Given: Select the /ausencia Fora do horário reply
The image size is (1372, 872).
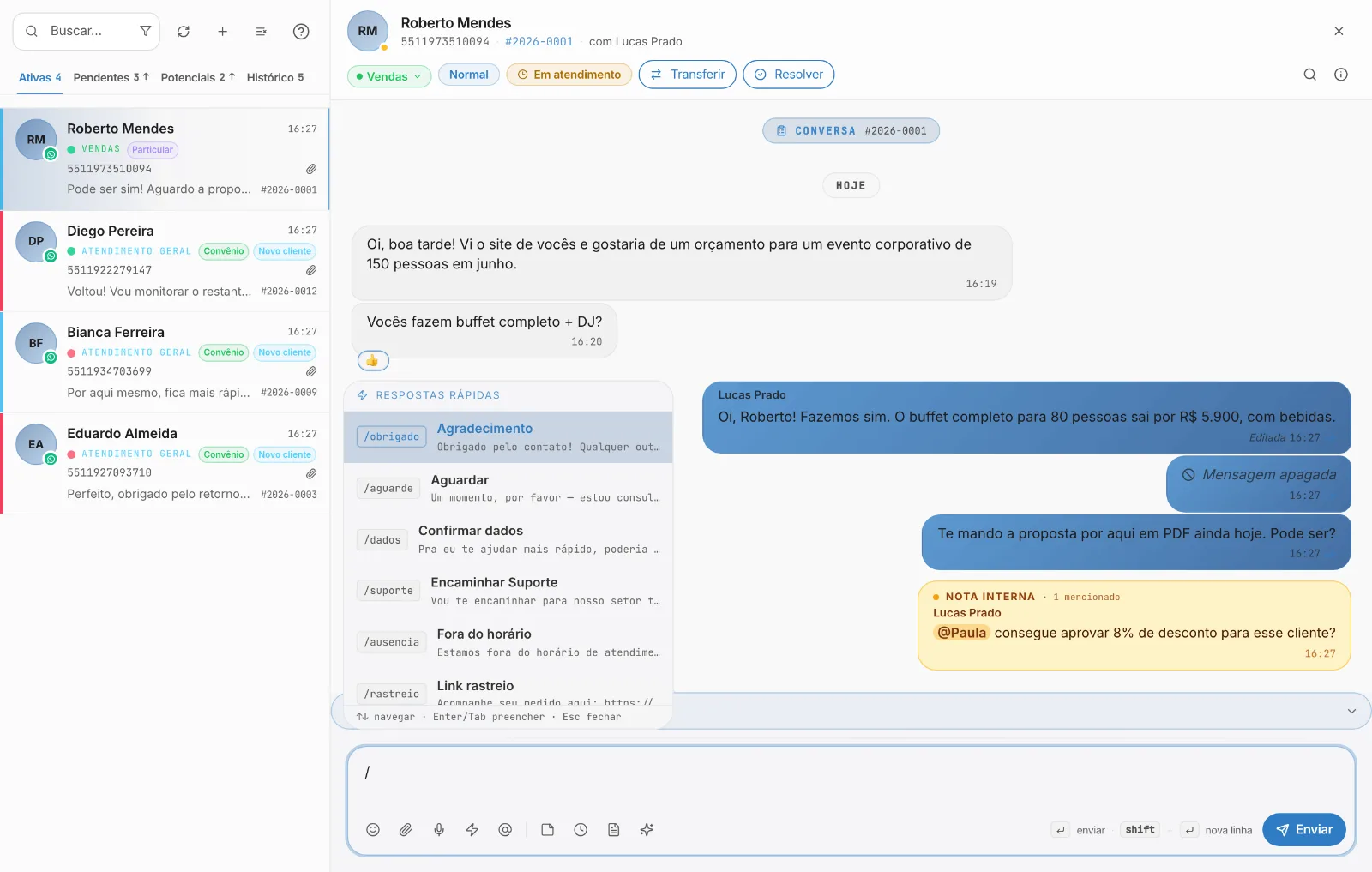Looking at the screenshot, I should point(508,642).
